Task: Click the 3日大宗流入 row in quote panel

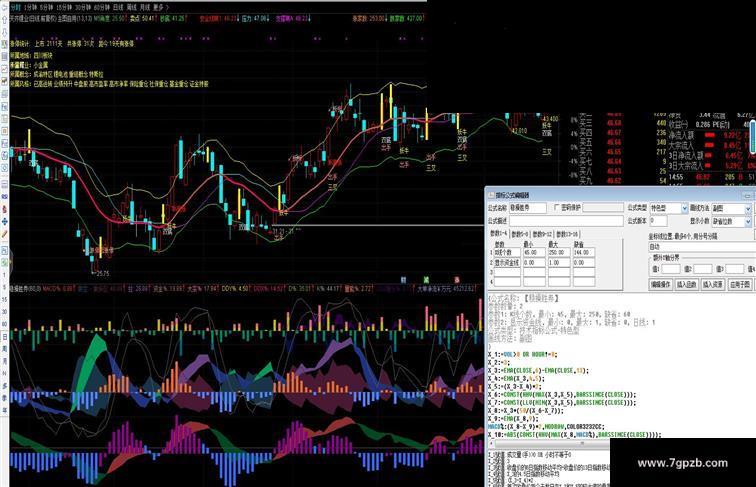Action: pos(712,165)
